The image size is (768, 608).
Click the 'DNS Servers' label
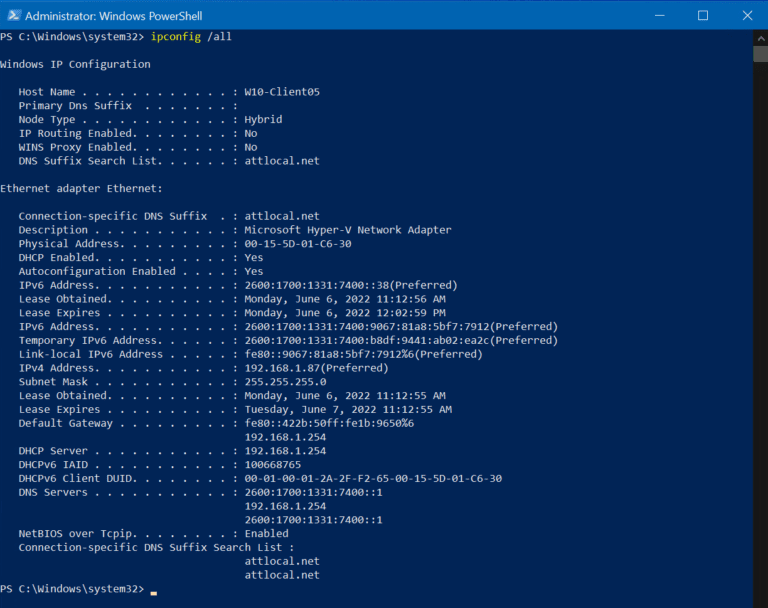coord(53,492)
